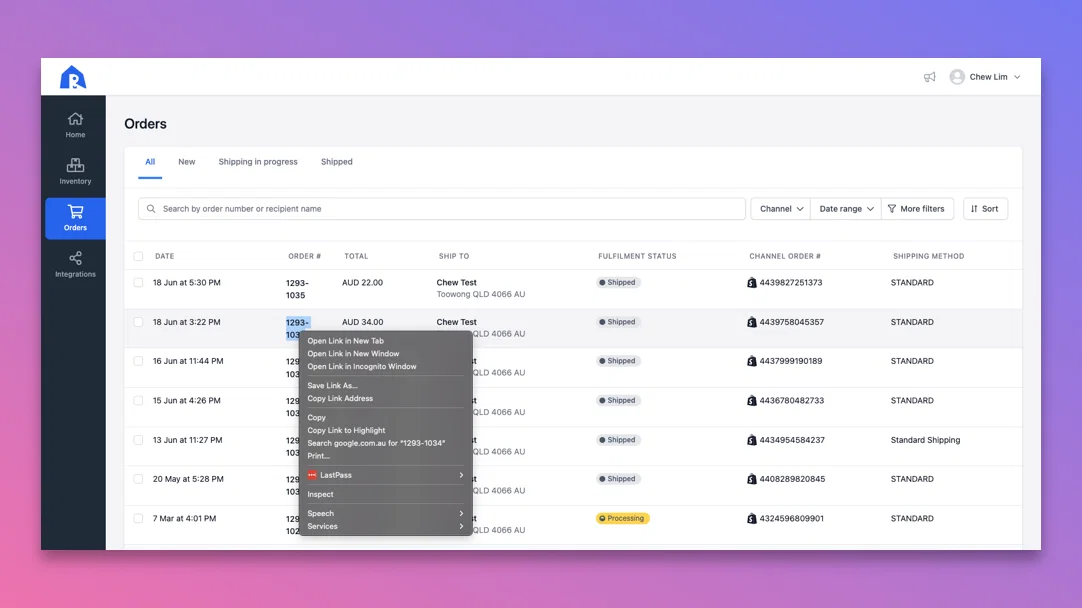Click Shopify icon beside 4439827251373
Screen dimensions: 1082x608
click(751, 282)
